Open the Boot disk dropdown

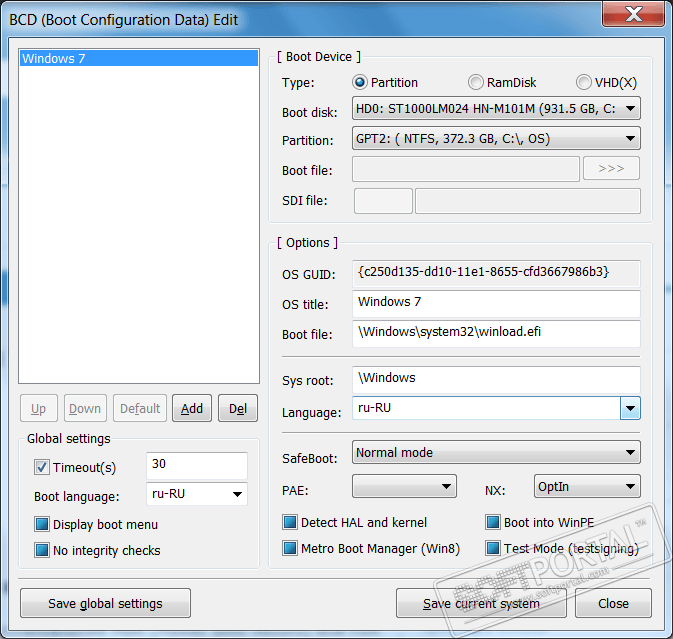496,108
